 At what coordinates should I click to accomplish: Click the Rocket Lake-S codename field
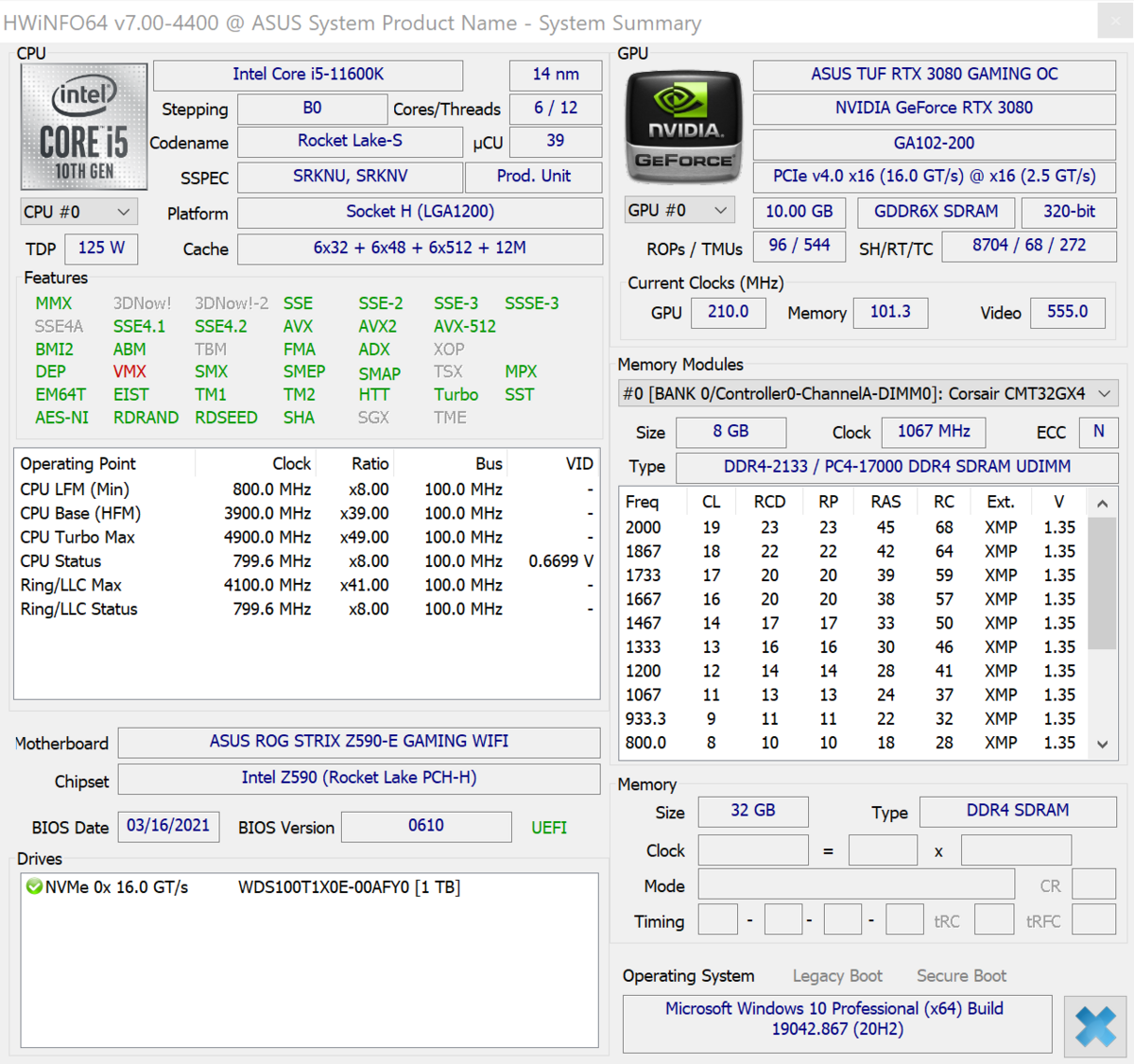click(350, 142)
